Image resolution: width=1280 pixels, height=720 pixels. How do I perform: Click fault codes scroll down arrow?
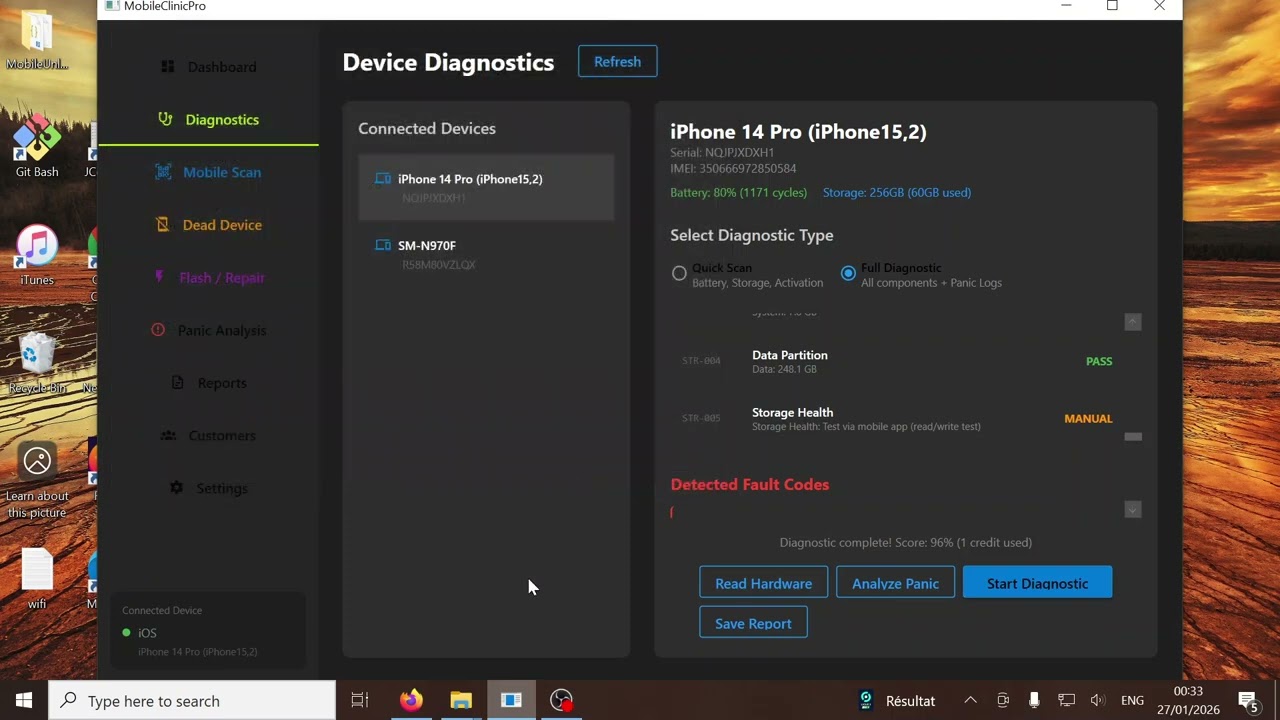pos(1133,510)
